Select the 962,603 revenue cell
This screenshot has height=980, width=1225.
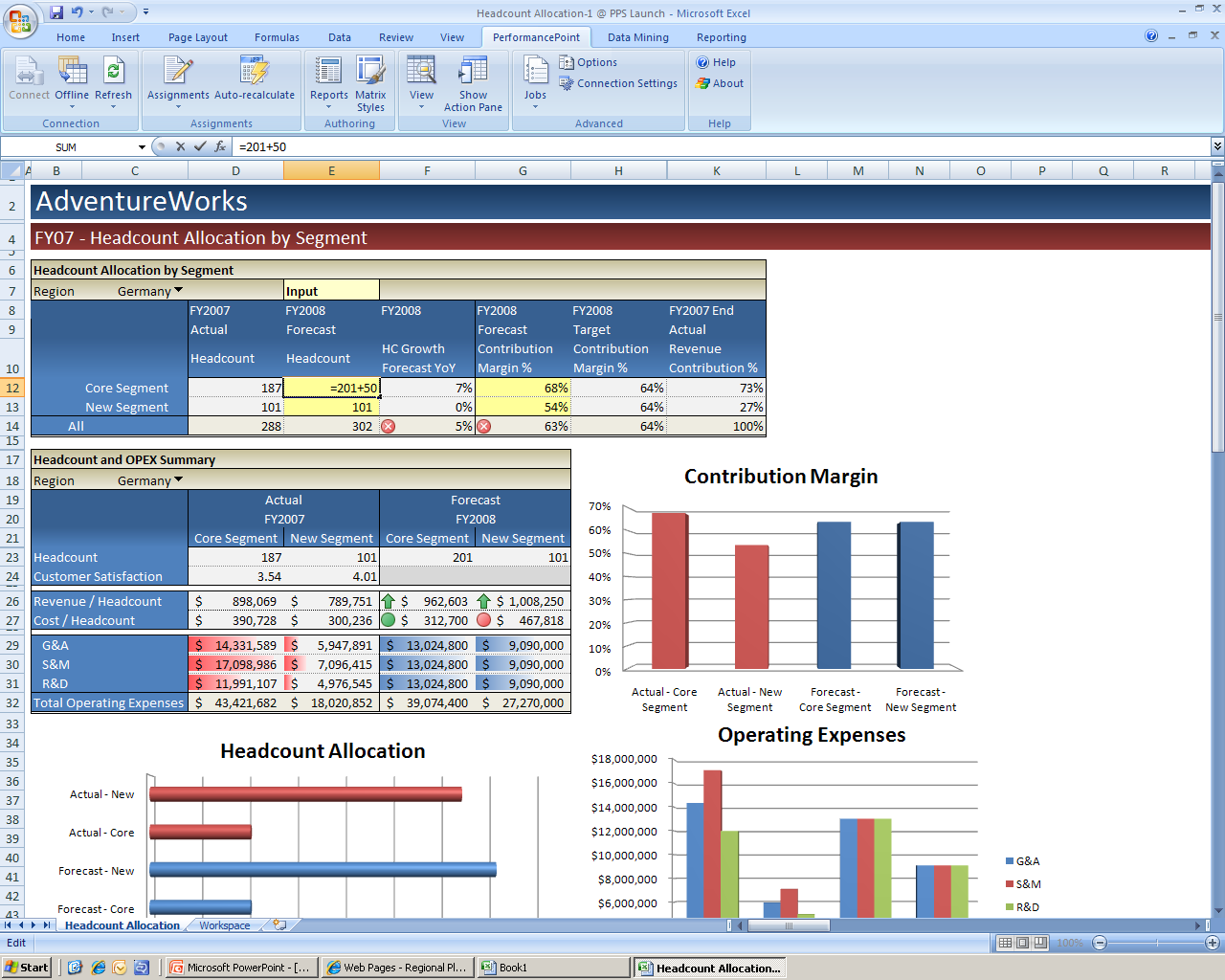coord(428,601)
